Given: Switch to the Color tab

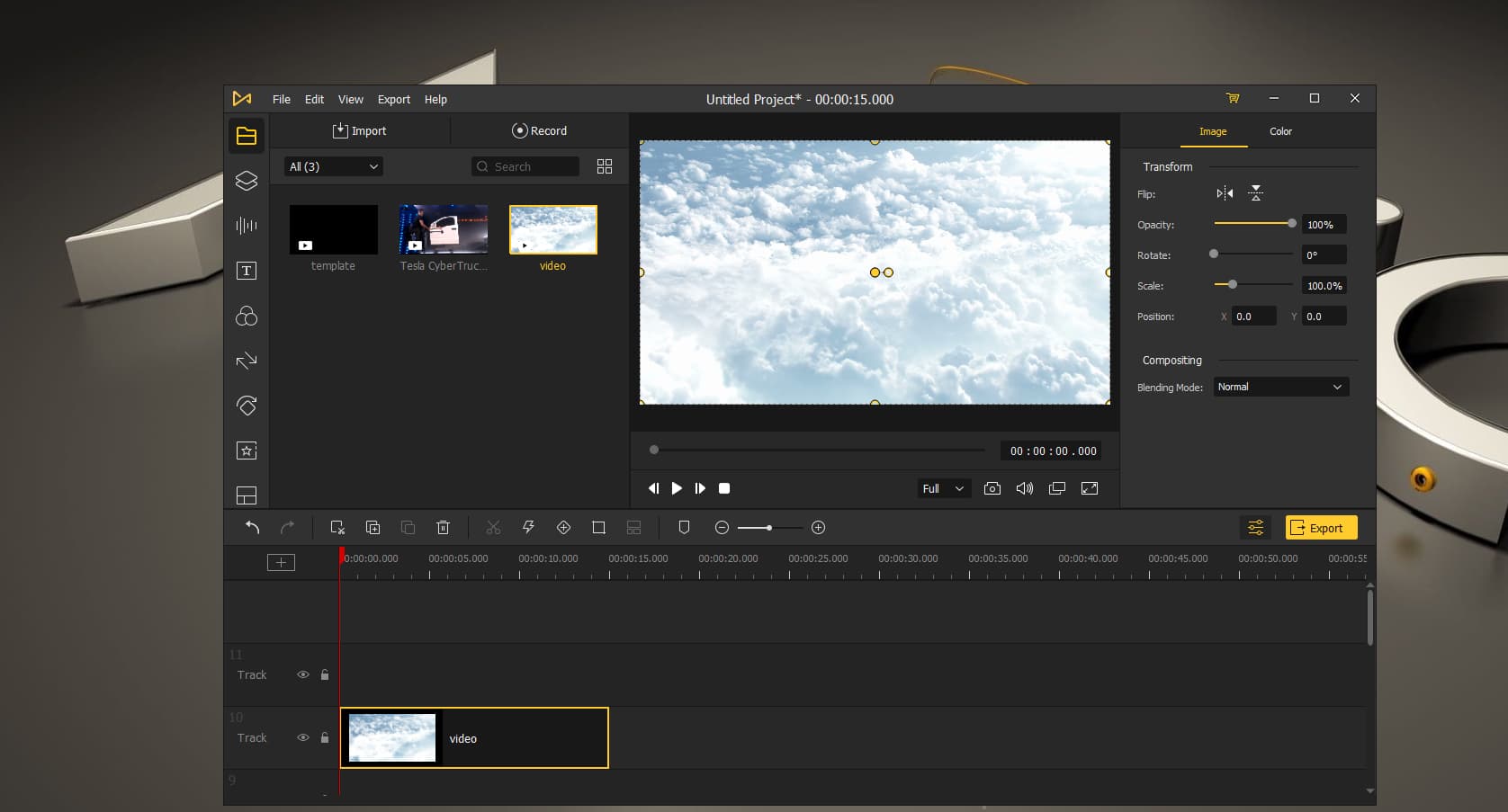Looking at the screenshot, I should pyautogui.click(x=1280, y=131).
